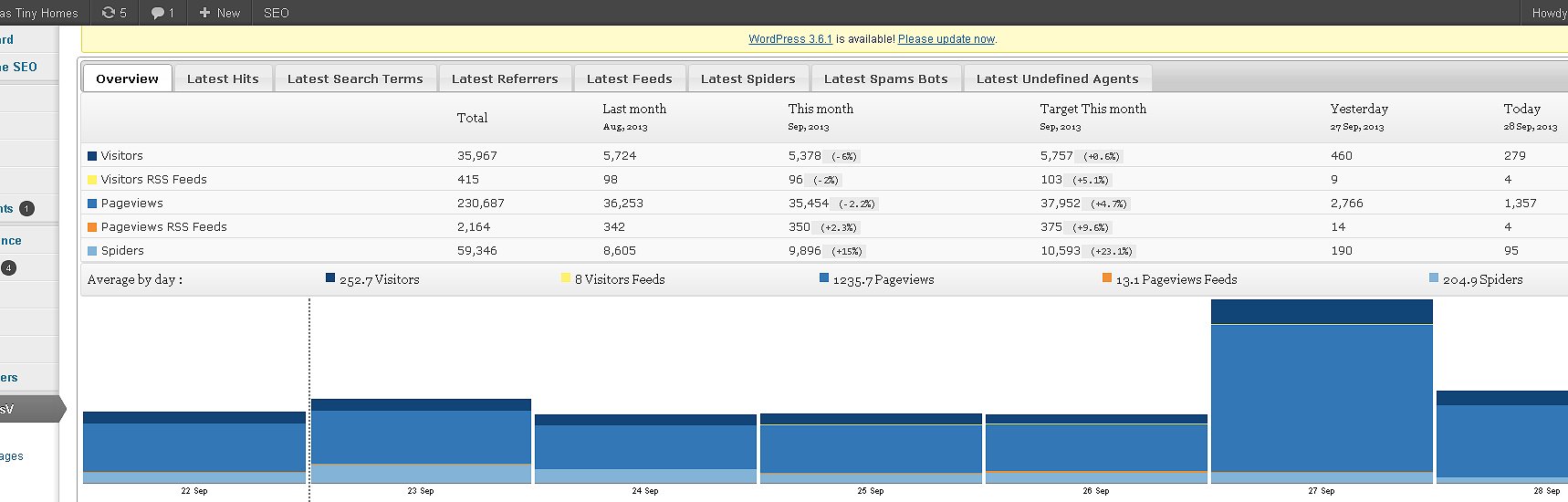
Task: Select the Overview tab
Action: coord(127,78)
